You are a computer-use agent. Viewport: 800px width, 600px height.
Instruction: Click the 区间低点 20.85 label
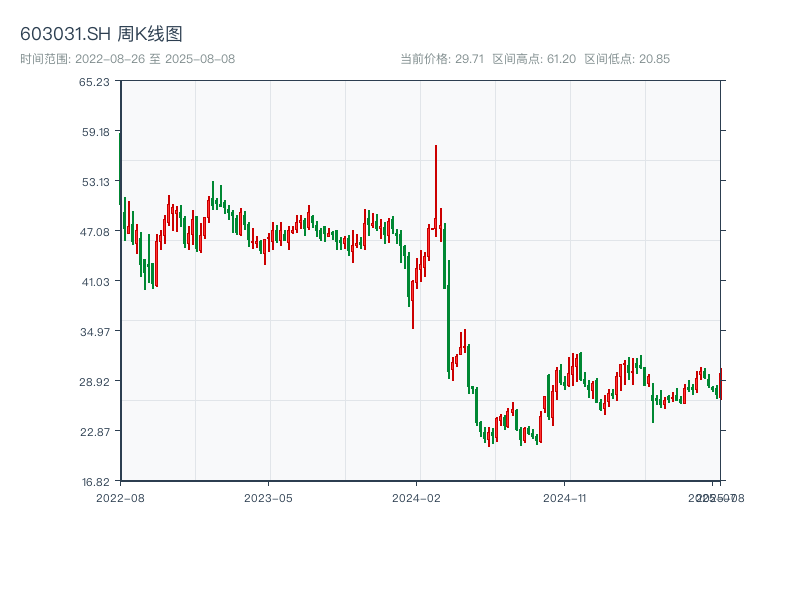coord(627,59)
